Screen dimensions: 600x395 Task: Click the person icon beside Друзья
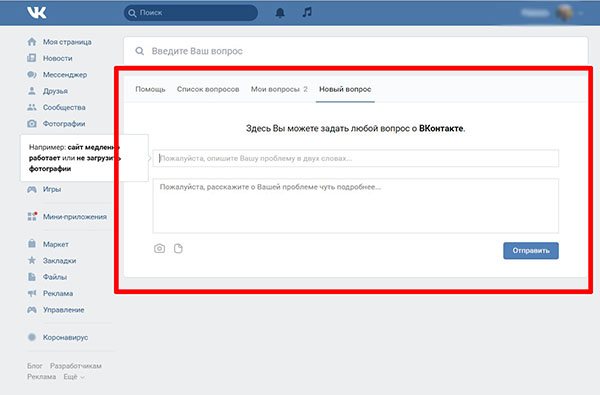[32, 91]
